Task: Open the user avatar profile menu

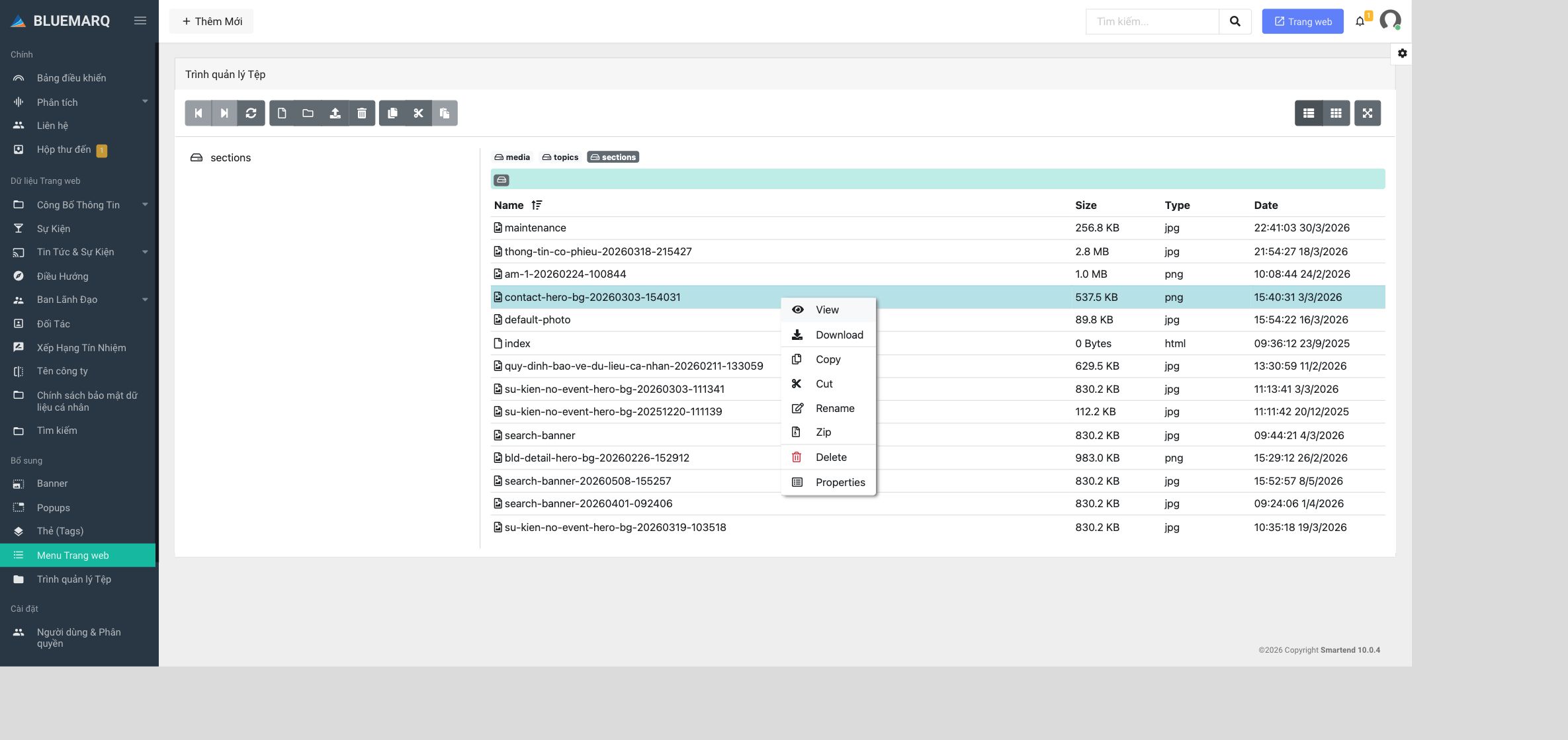Action: [x=1390, y=21]
